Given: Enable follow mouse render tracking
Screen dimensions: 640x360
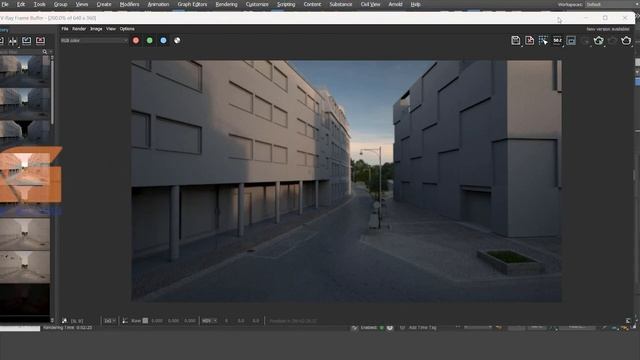Looking at the screenshot, I should tap(543, 40).
